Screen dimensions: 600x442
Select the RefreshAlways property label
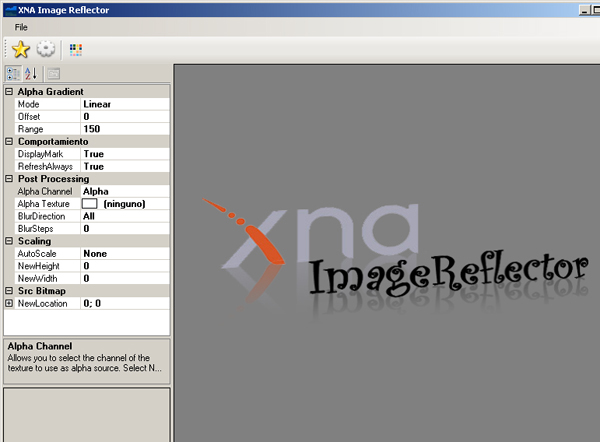pyautogui.click(x=45, y=166)
